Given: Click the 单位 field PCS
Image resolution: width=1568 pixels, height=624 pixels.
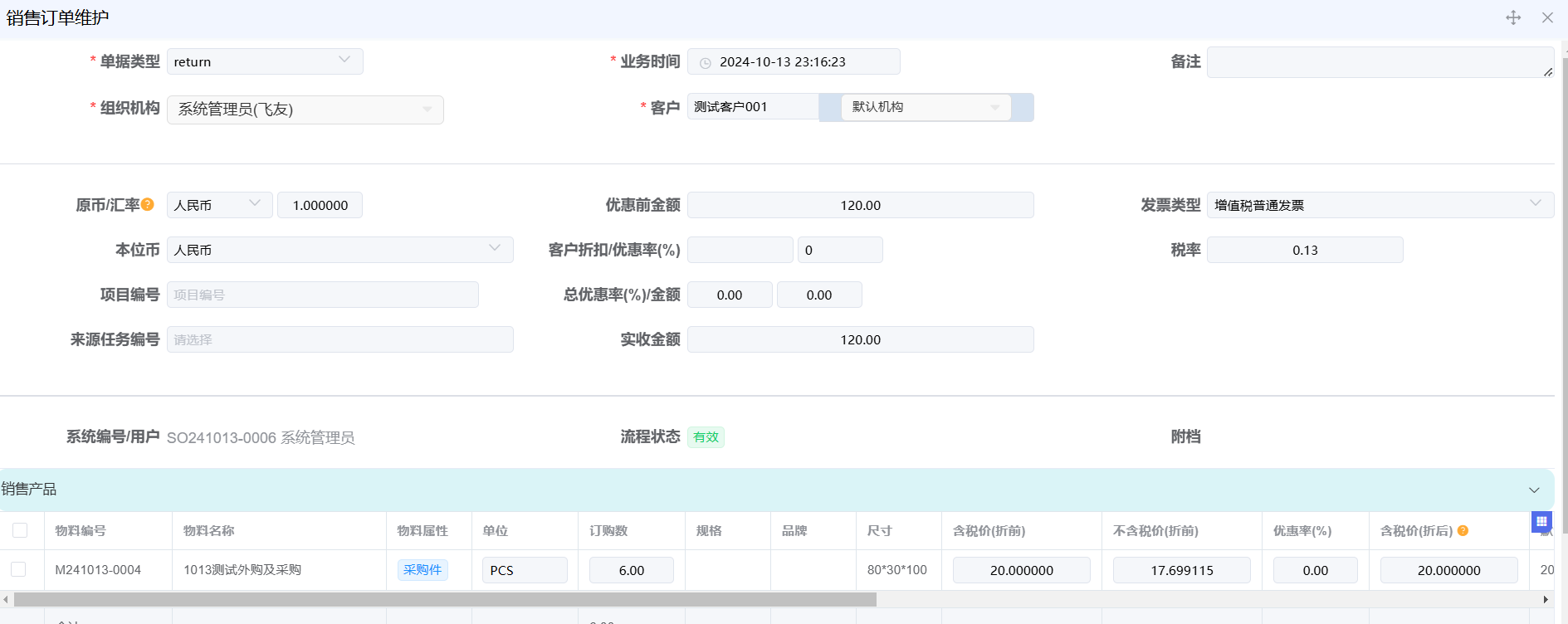Looking at the screenshot, I should 525,570.
